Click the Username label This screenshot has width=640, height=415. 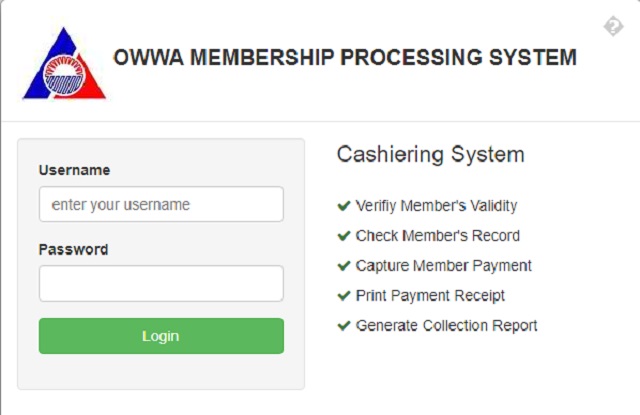(x=74, y=170)
